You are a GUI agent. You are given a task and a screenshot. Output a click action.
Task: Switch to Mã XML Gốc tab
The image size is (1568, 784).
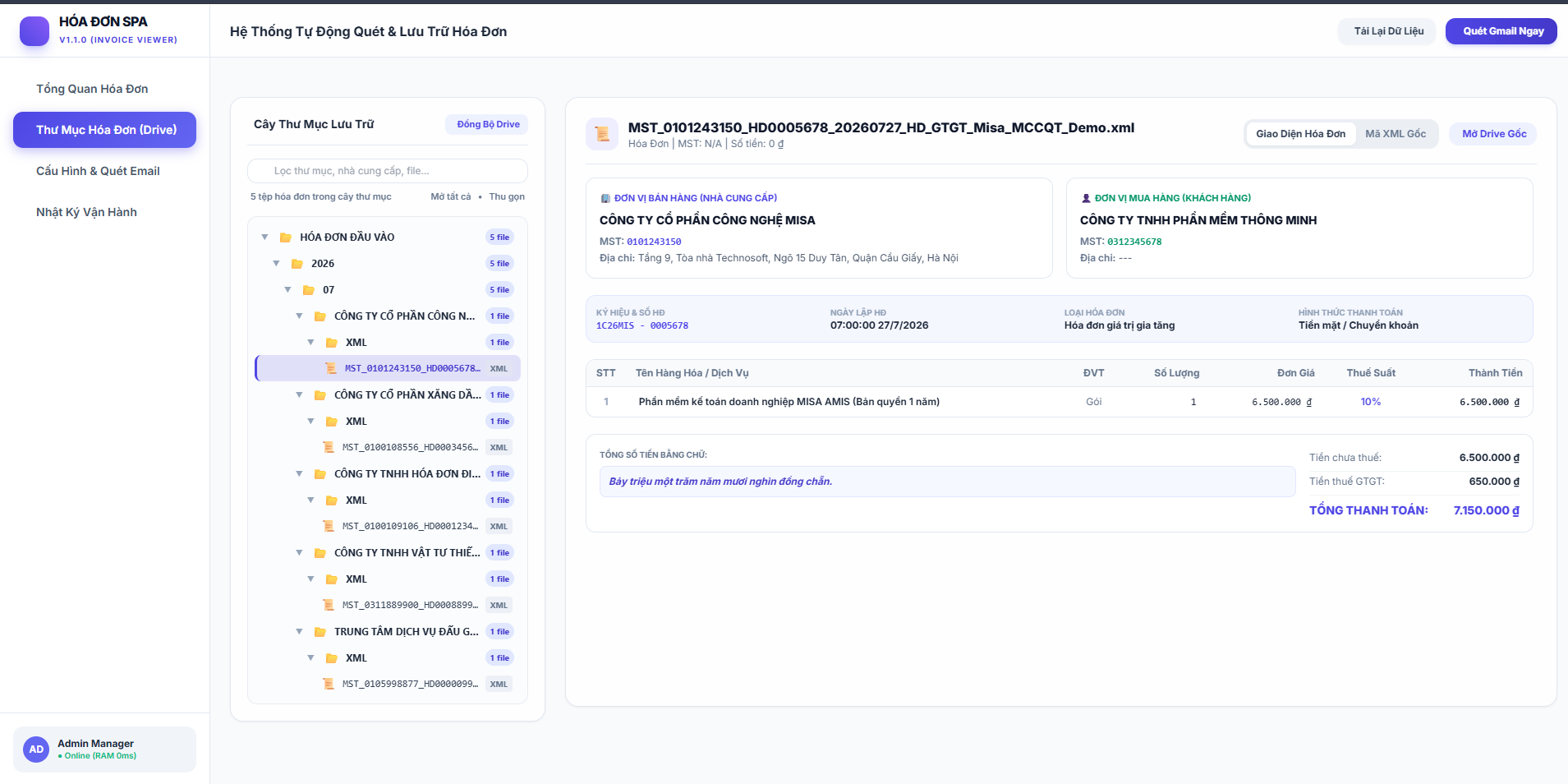1396,134
